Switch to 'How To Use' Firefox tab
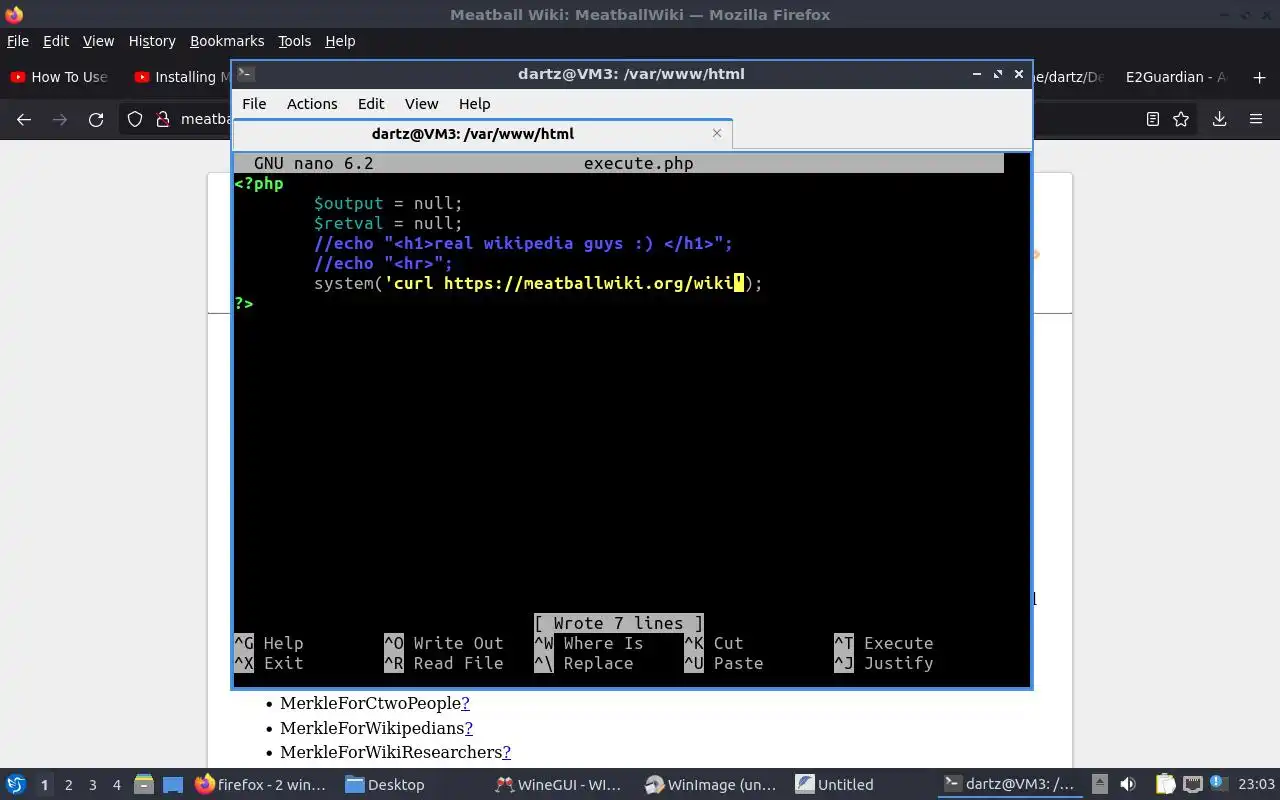 coord(60,77)
